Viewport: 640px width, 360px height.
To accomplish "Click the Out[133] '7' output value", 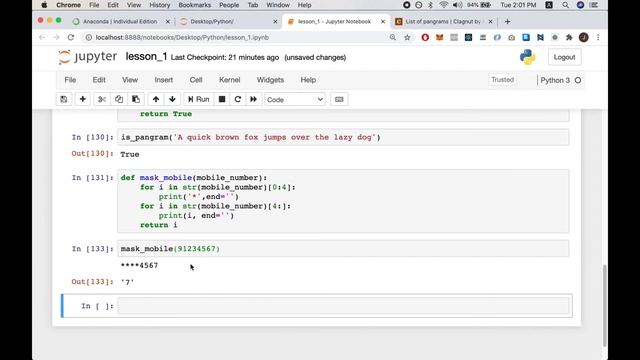I will [127, 282].
